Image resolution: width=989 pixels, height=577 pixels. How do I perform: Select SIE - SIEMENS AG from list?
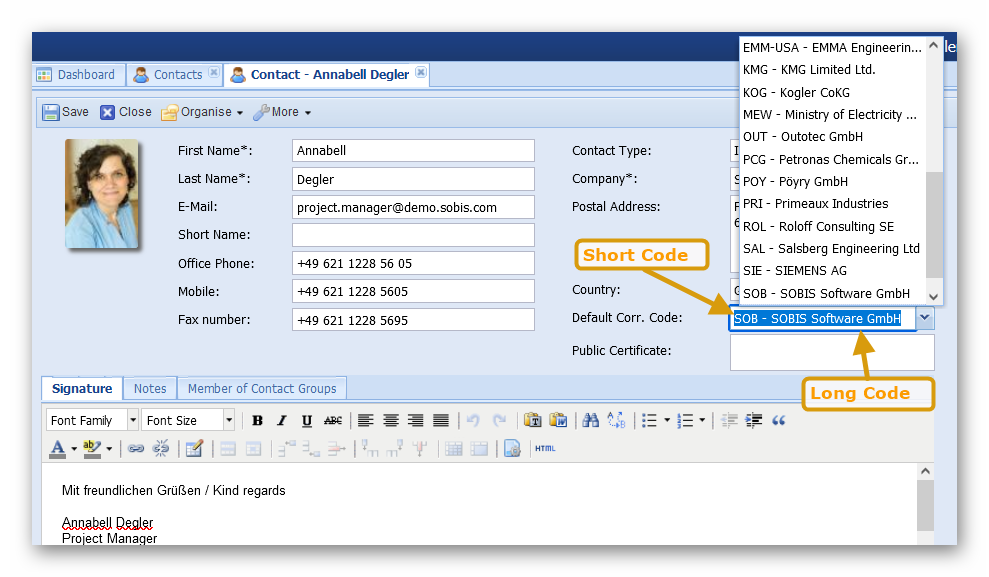(x=795, y=271)
